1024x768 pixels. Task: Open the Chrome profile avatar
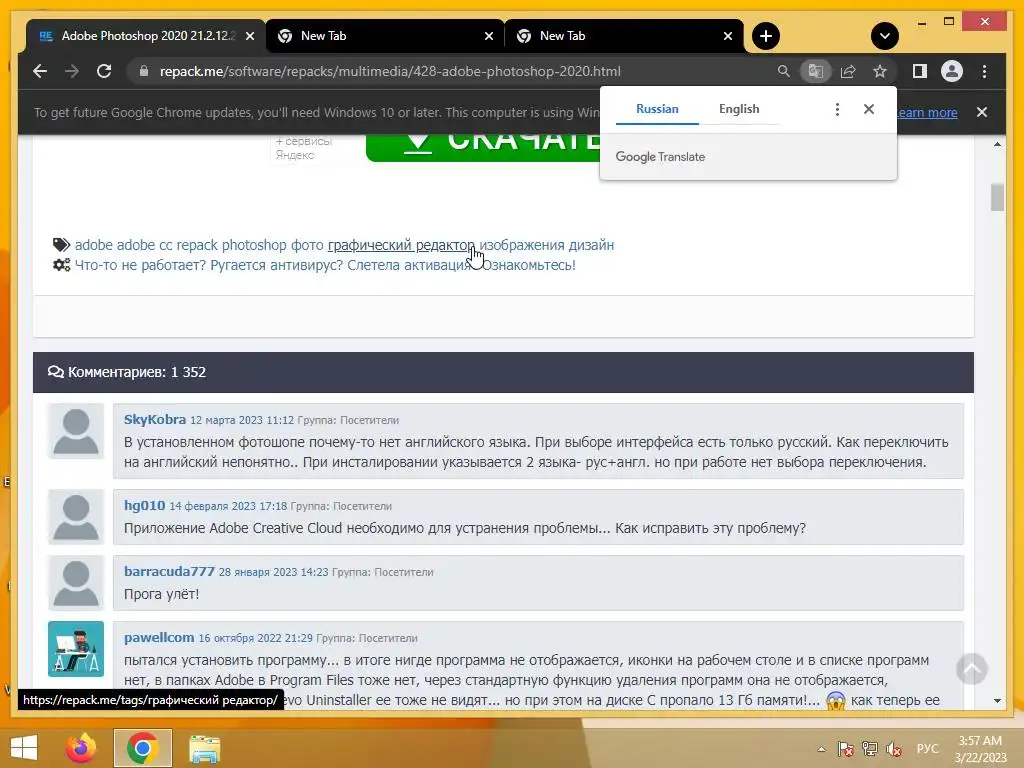(x=952, y=71)
